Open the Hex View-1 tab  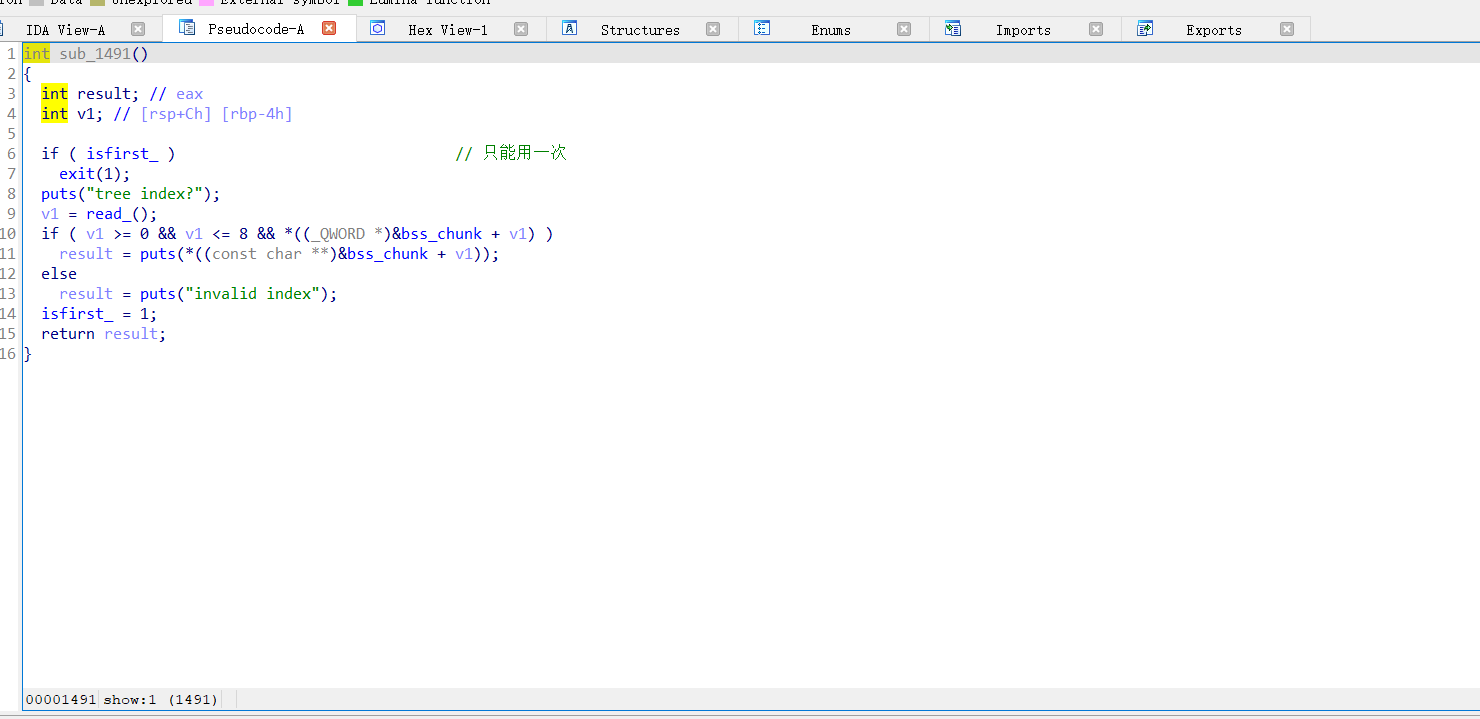pos(448,30)
